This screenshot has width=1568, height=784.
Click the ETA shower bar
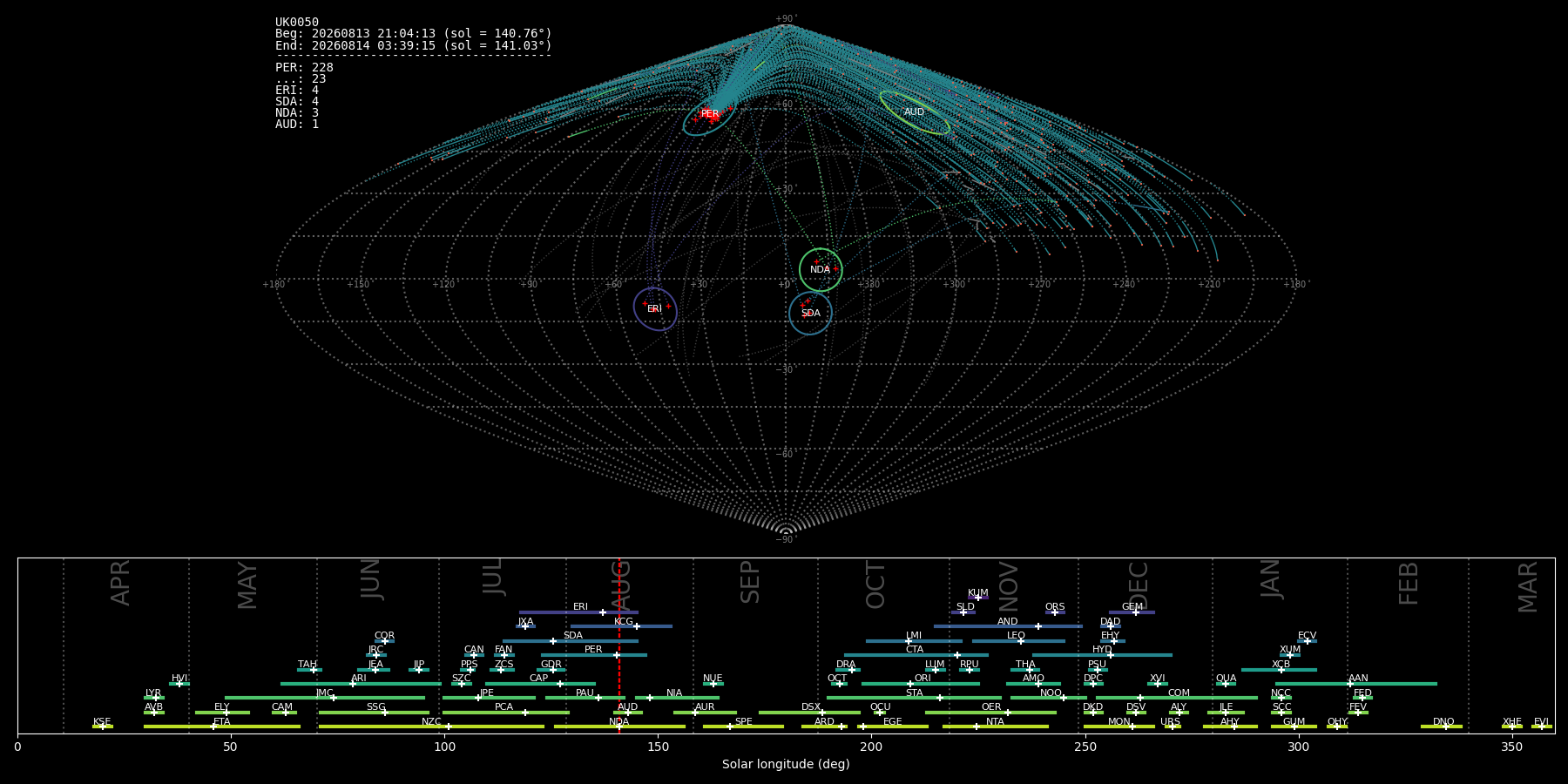(222, 727)
